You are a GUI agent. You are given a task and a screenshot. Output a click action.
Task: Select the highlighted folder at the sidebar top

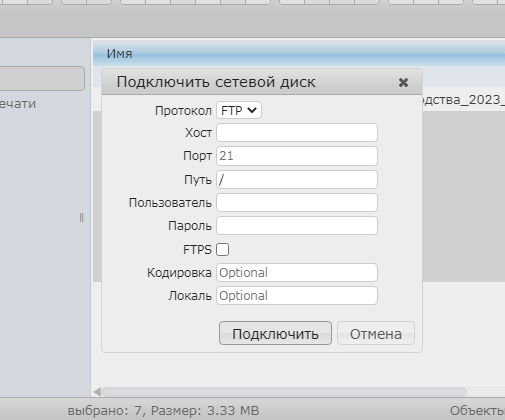42,78
